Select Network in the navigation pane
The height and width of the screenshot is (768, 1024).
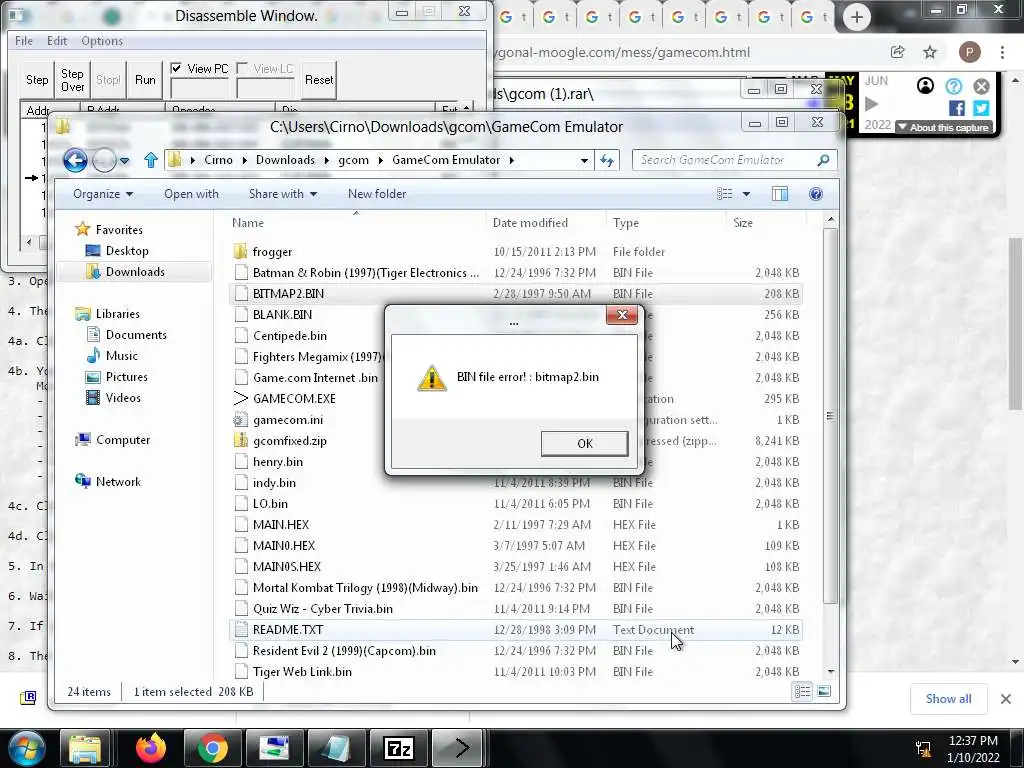pos(118,482)
